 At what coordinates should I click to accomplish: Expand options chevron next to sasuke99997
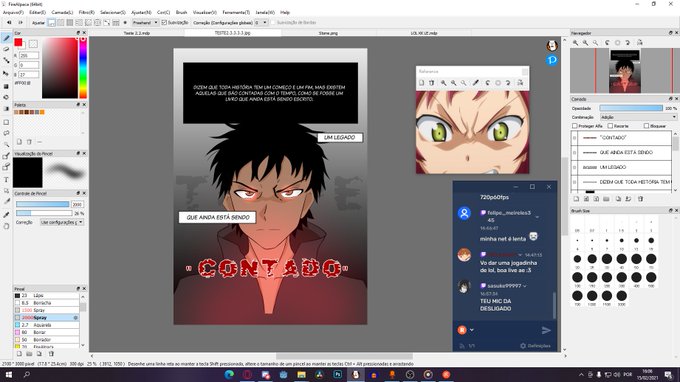(525, 286)
